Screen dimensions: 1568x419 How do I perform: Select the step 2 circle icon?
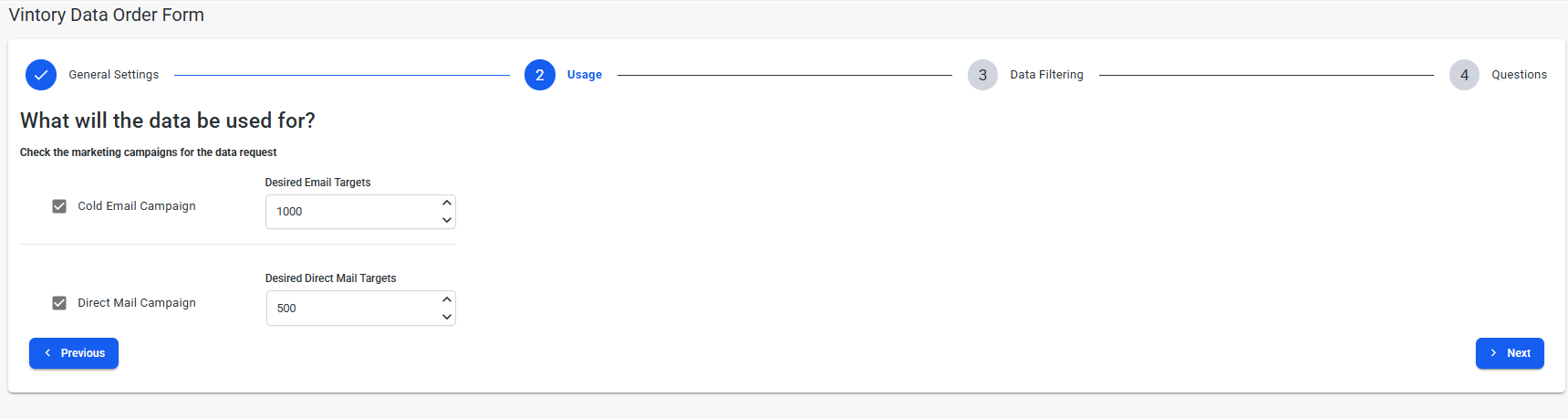[540, 75]
